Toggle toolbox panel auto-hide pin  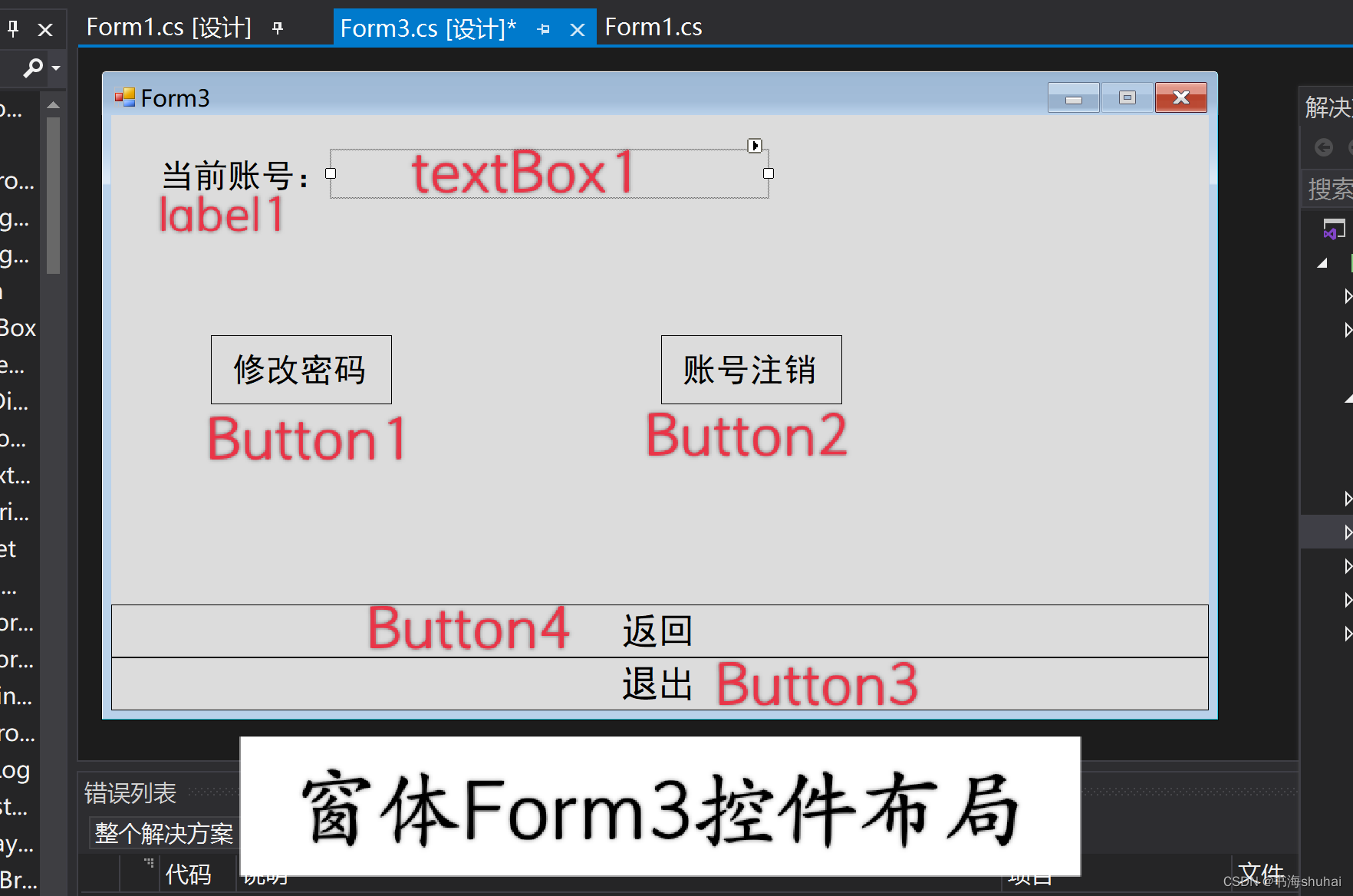[x=13, y=29]
